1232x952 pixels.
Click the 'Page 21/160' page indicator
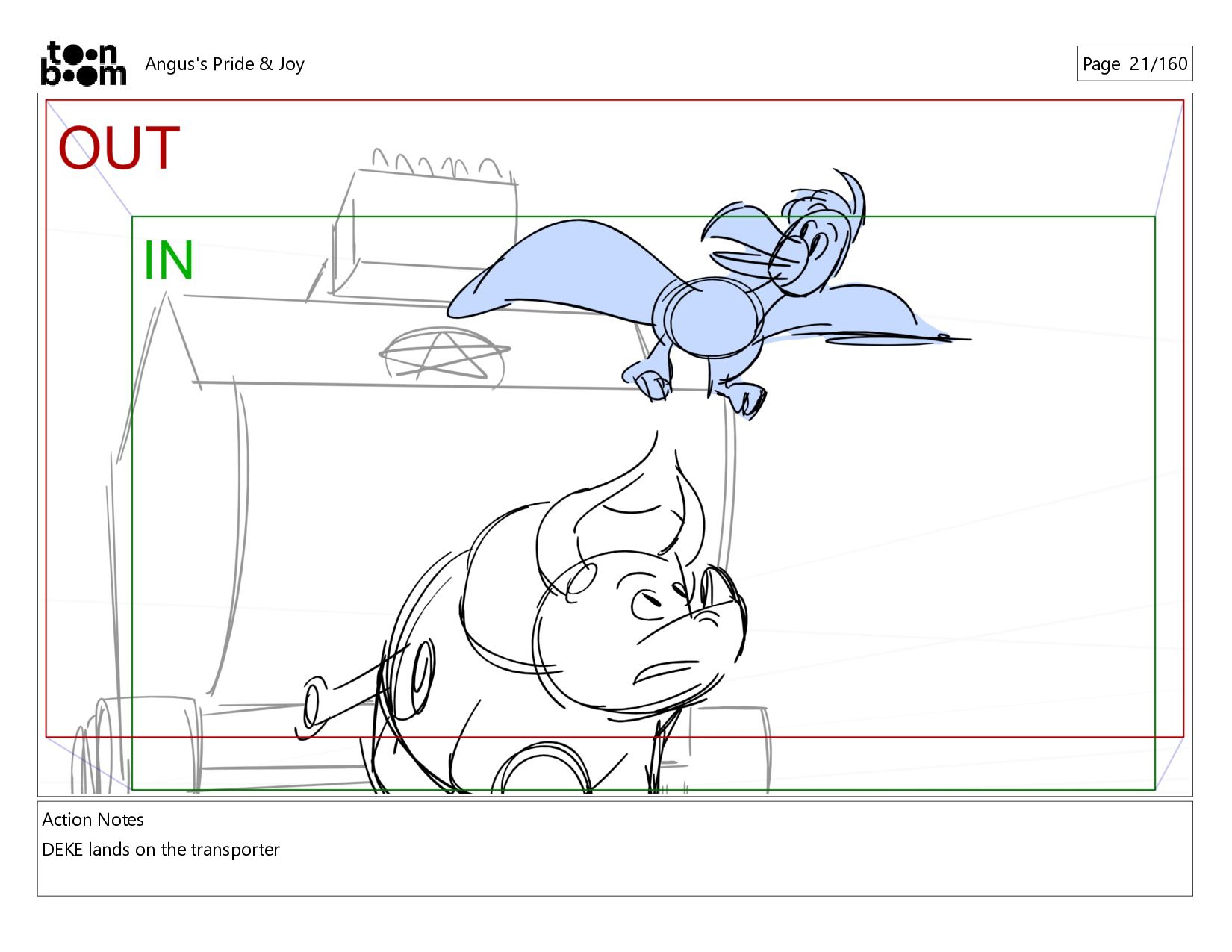(1134, 63)
